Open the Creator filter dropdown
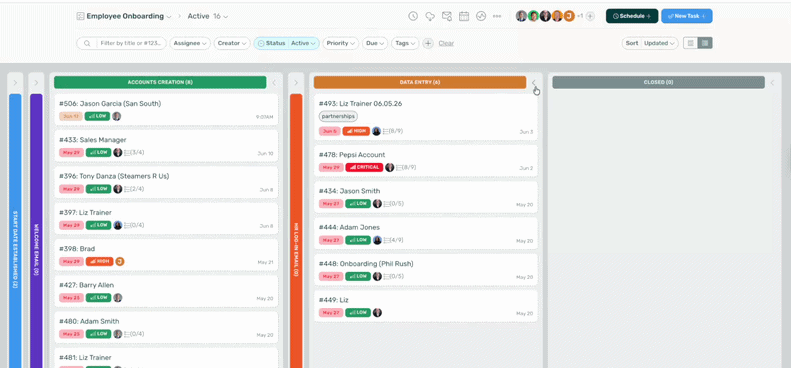Viewport: 791px width, 368px height. [x=232, y=43]
